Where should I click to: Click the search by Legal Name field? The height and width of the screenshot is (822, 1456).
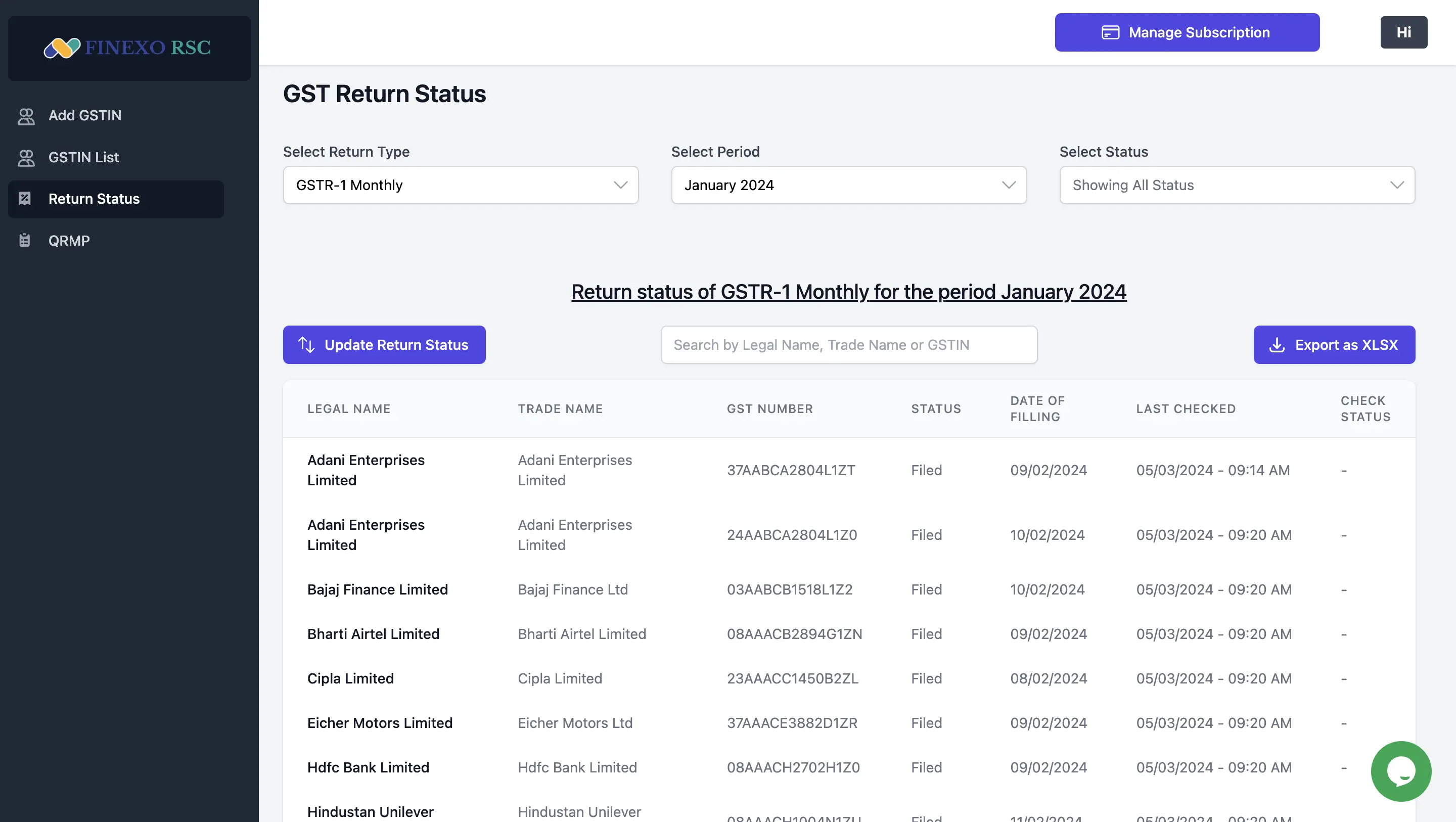(849, 345)
